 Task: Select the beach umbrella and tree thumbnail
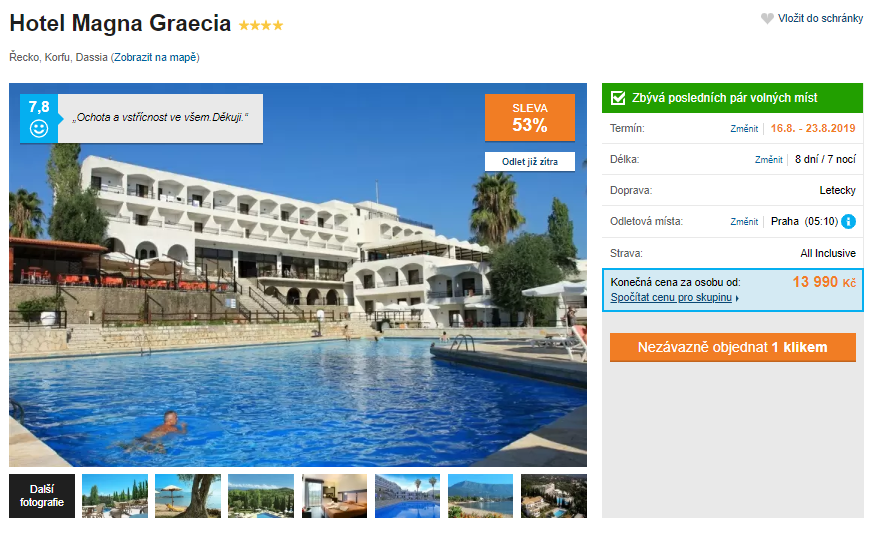tap(188, 496)
